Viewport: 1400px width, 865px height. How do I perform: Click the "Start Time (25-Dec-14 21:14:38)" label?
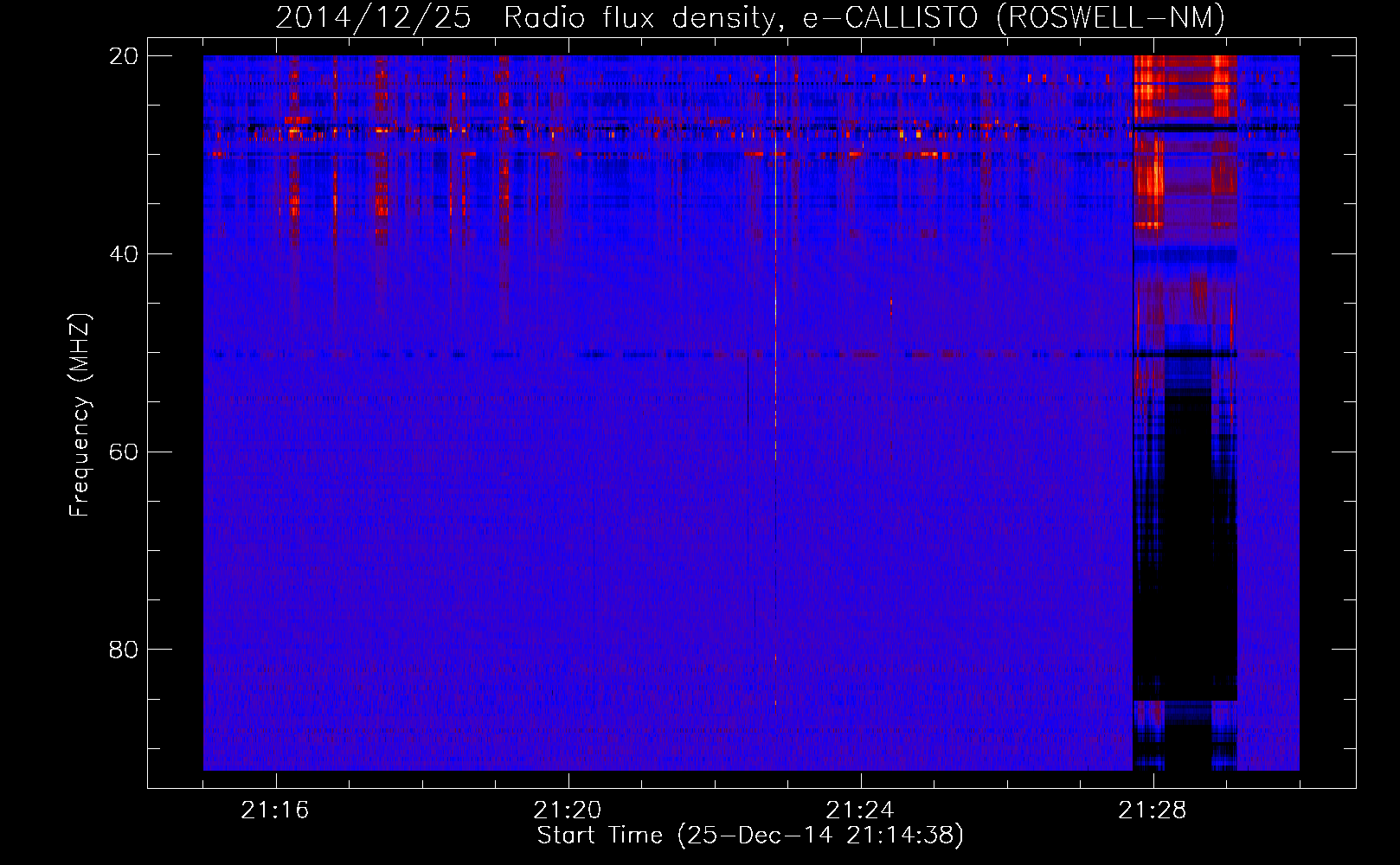pos(750,836)
